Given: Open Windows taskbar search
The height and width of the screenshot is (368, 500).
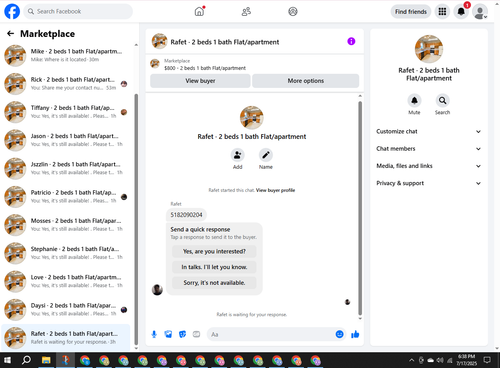Looking at the screenshot, I should coord(26,360).
